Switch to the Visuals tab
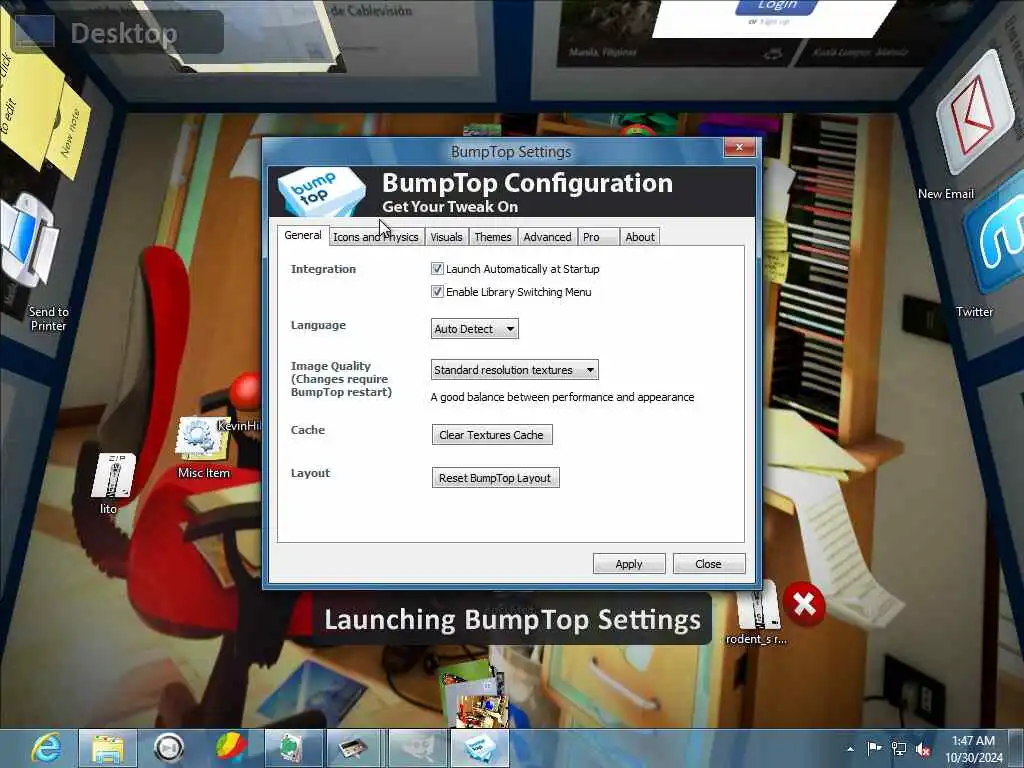1024x768 pixels. click(446, 236)
